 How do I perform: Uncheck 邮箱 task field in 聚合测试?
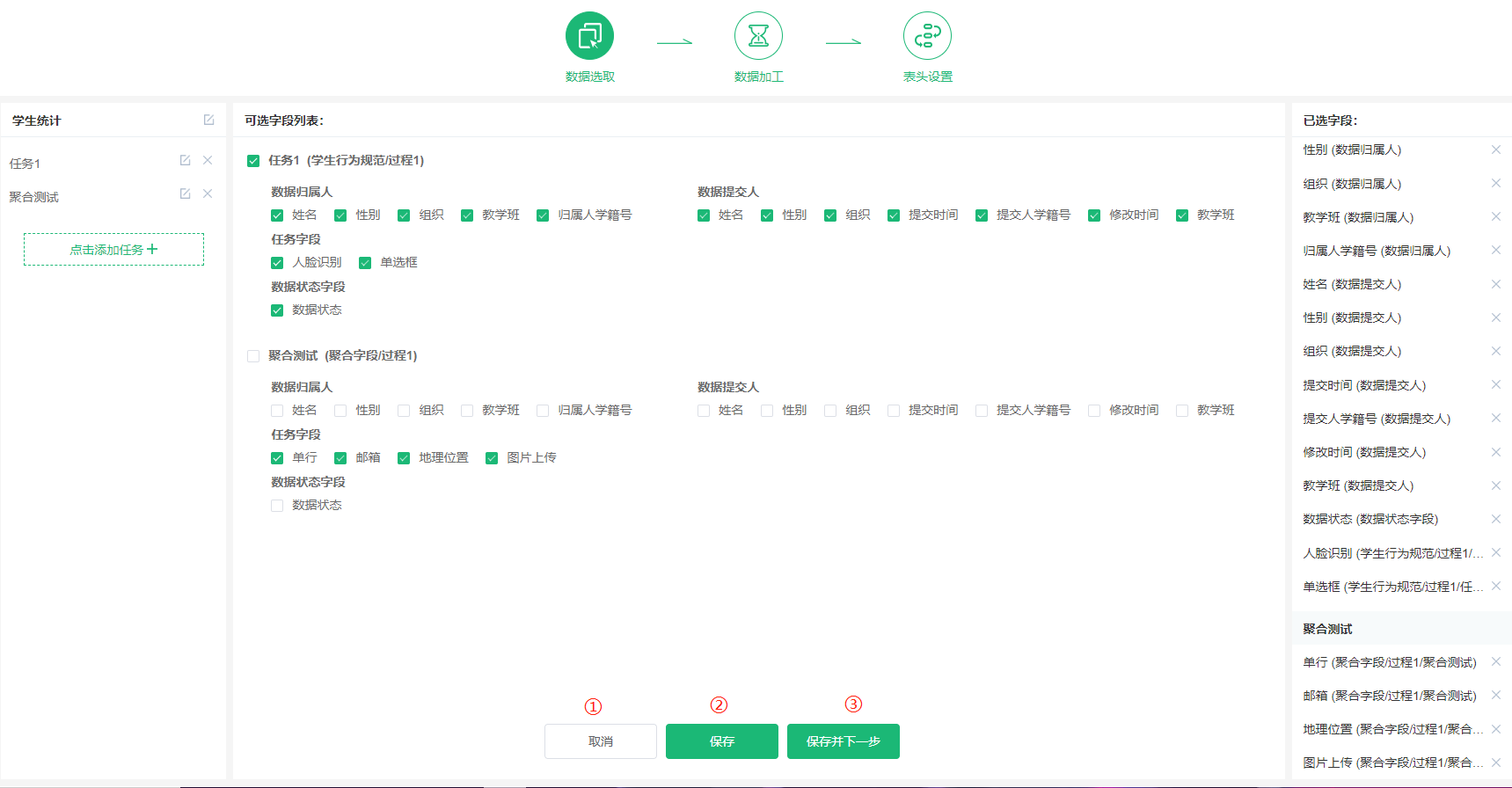click(340, 458)
